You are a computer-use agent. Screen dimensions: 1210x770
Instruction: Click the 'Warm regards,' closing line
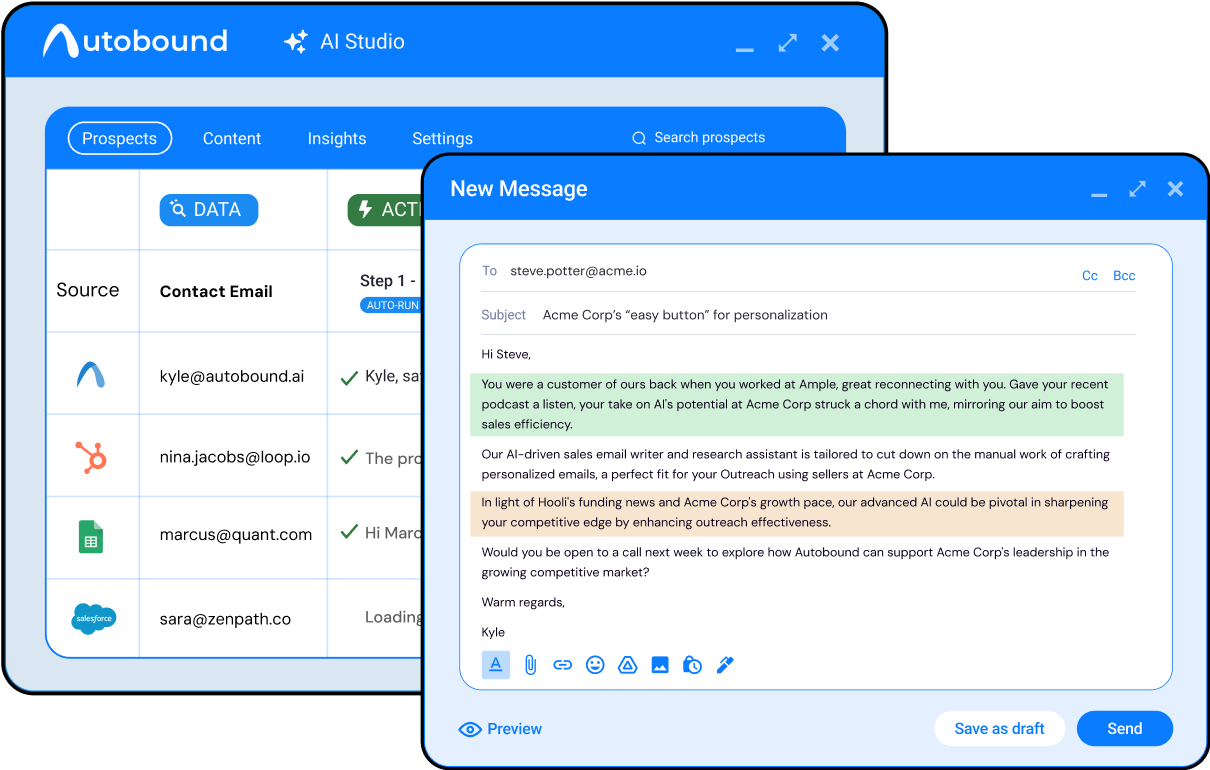coord(523,602)
